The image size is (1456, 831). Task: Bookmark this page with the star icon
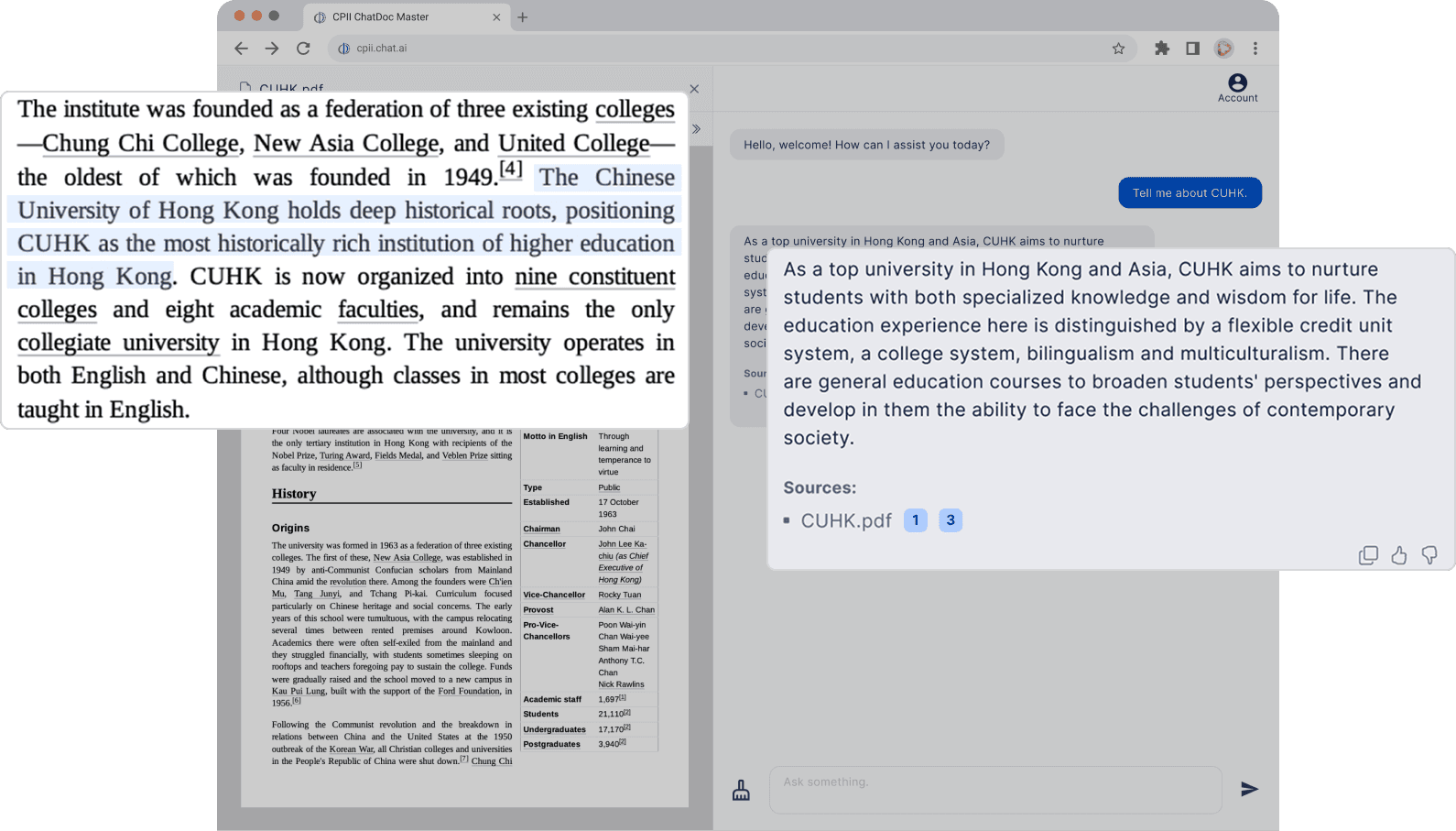point(1118,49)
